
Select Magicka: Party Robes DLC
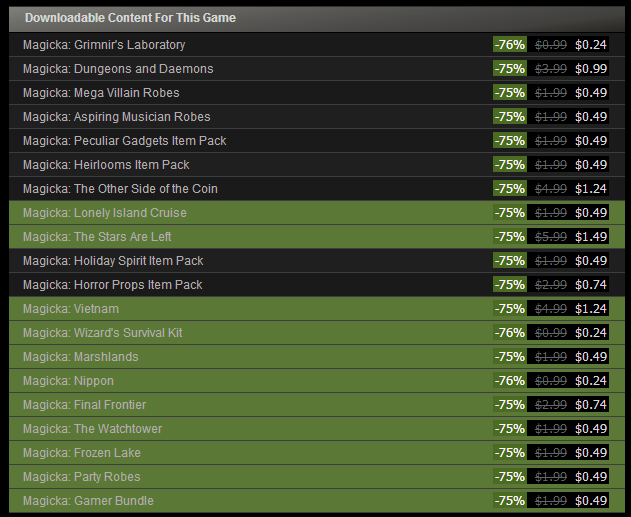click(317, 477)
